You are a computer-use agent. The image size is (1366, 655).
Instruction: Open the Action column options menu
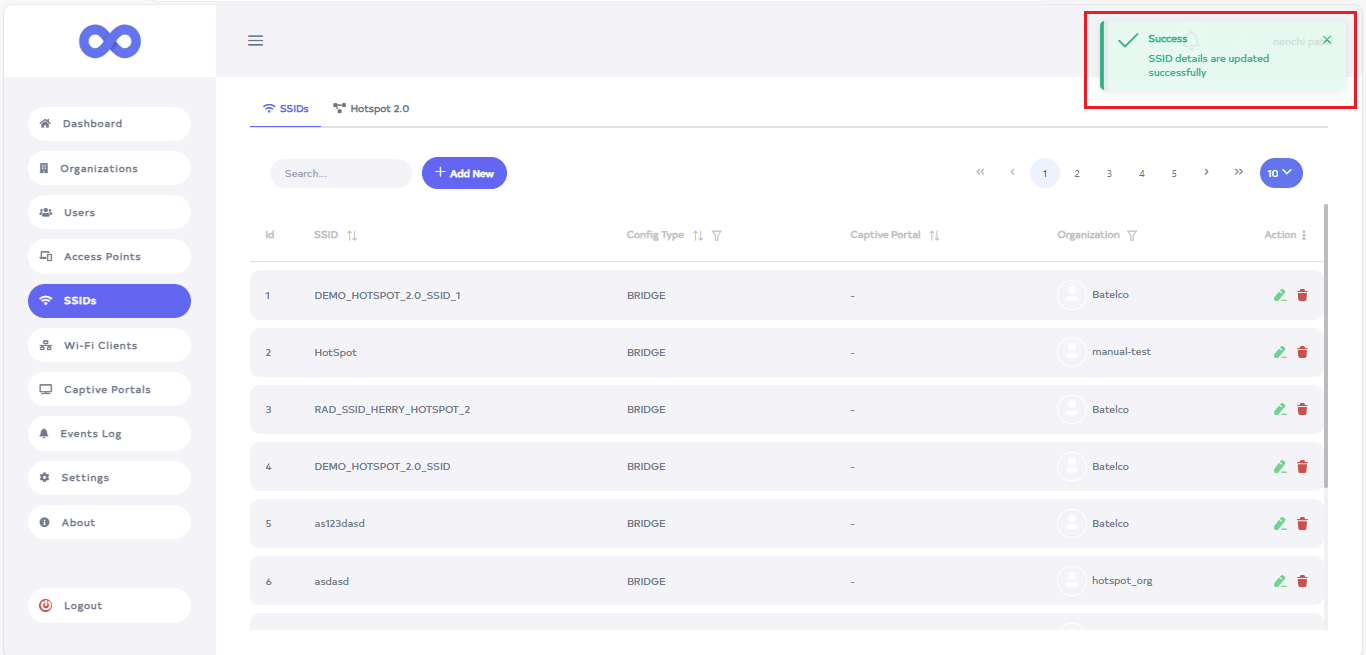1304,236
